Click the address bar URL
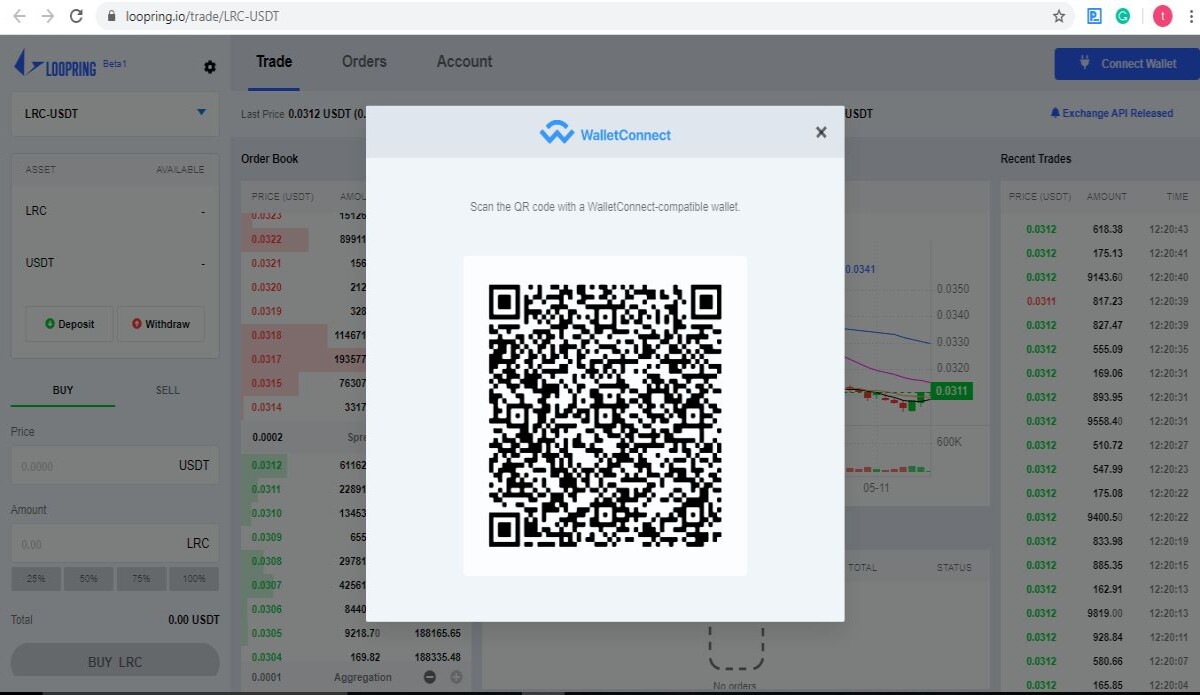Viewport: 1200px width, 695px height. click(202, 16)
